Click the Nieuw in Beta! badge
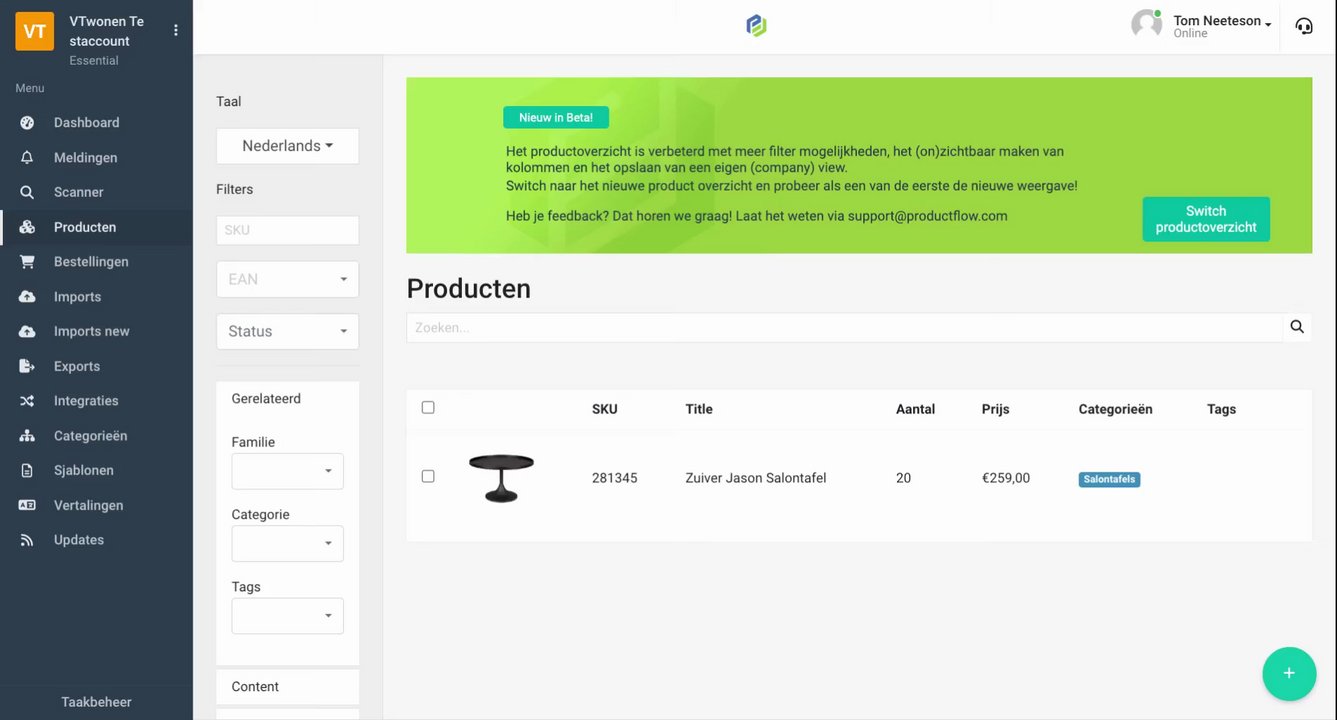 click(556, 117)
